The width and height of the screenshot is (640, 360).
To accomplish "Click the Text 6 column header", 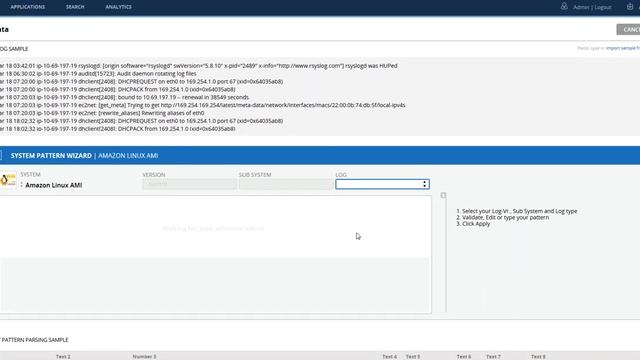I will click(x=464, y=357).
